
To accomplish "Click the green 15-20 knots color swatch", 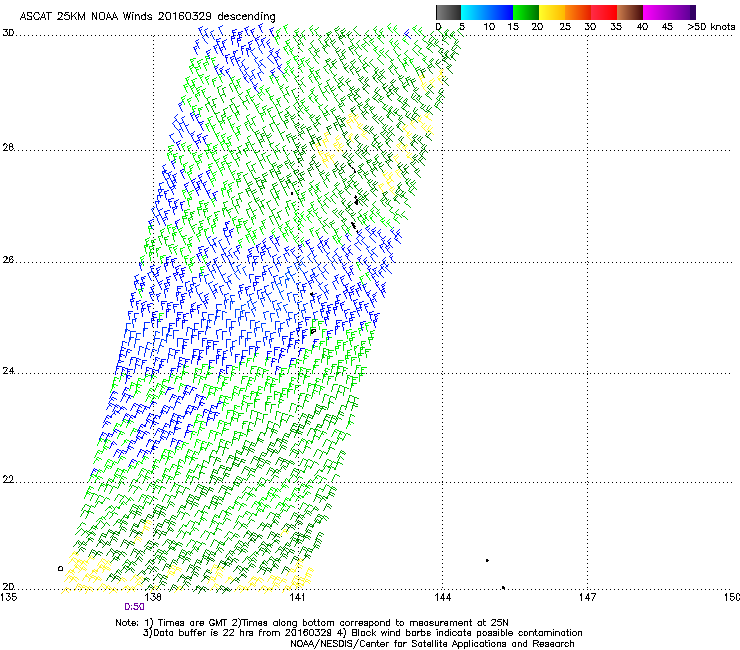I will click(x=526, y=12).
